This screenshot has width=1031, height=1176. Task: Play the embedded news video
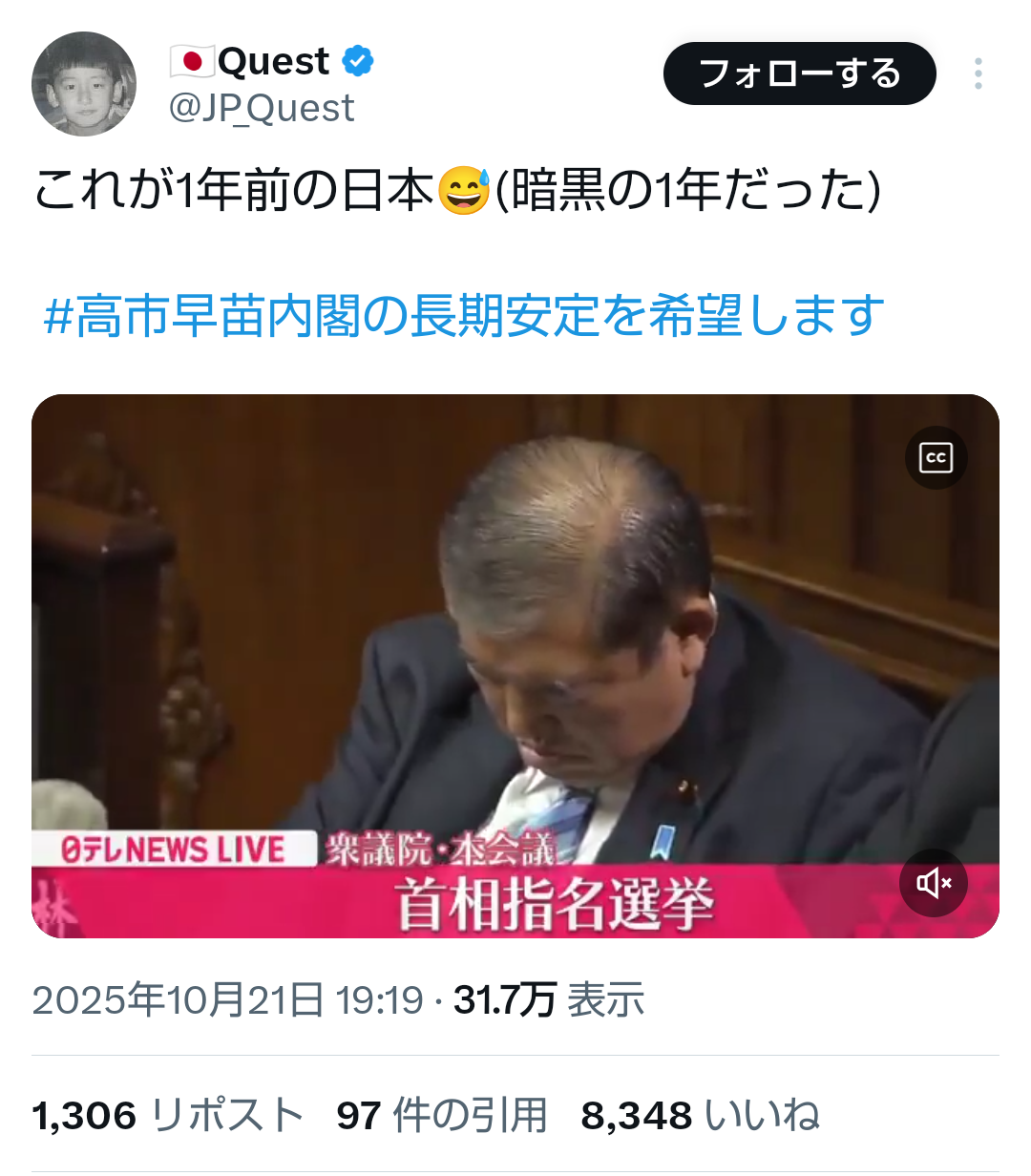(x=515, y=665)
